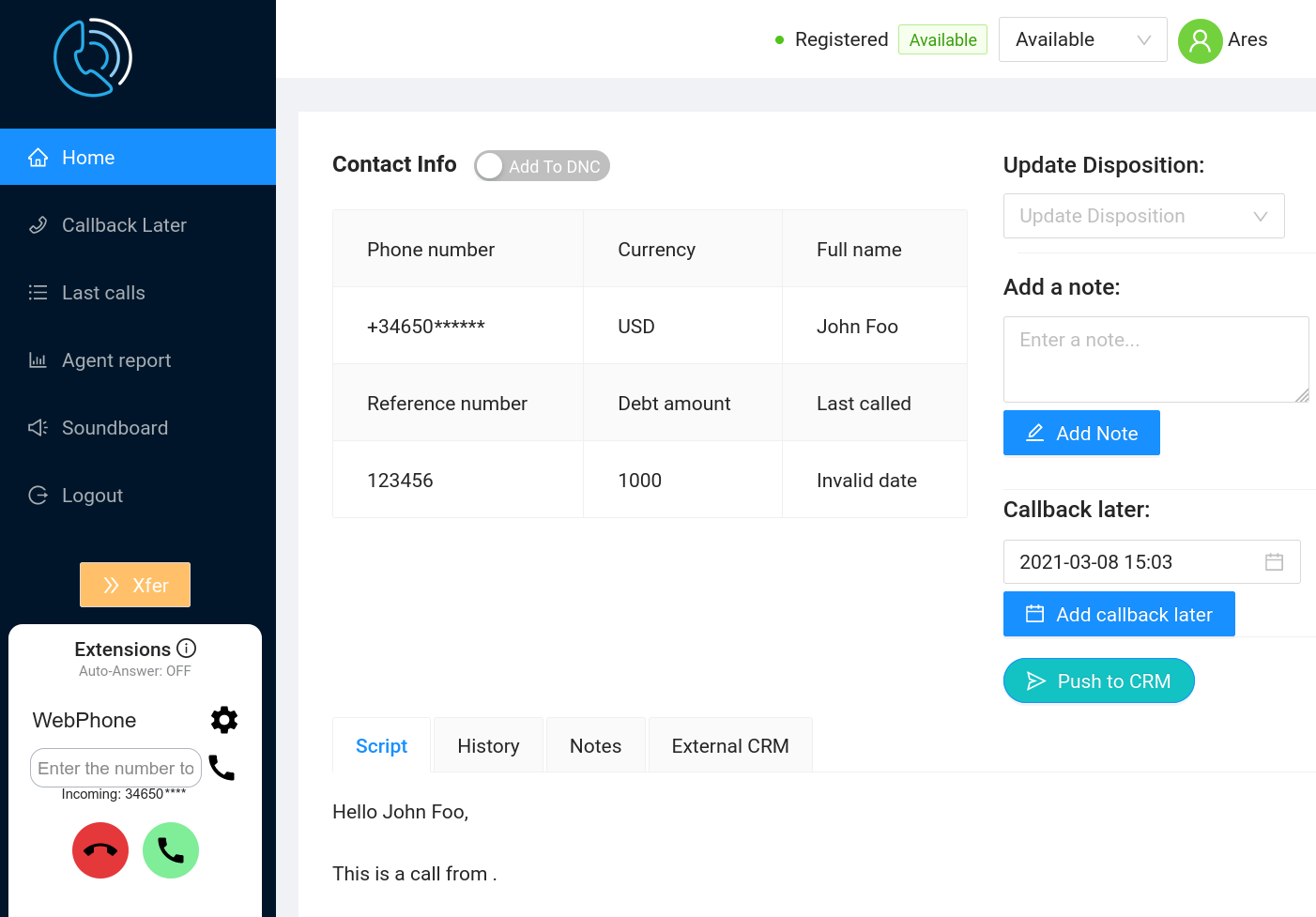The image size is (1316, 917).
Task: Open the External CRM tab
Action: (730, 745)
